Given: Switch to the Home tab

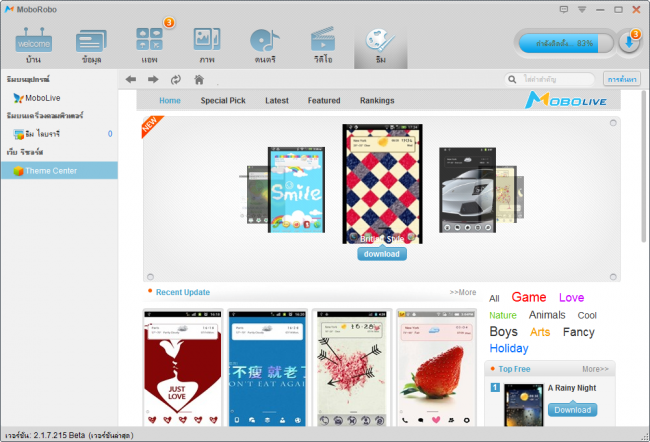Looking at the screenshot, I should tap(170, 100).
